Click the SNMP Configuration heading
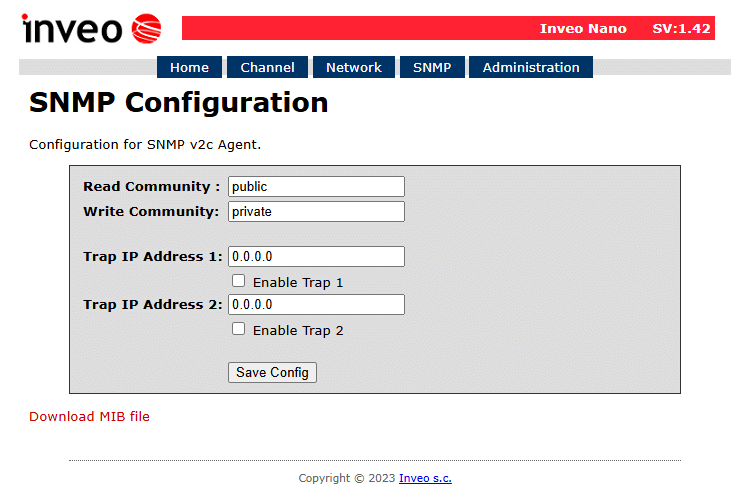 pos(178,102)
